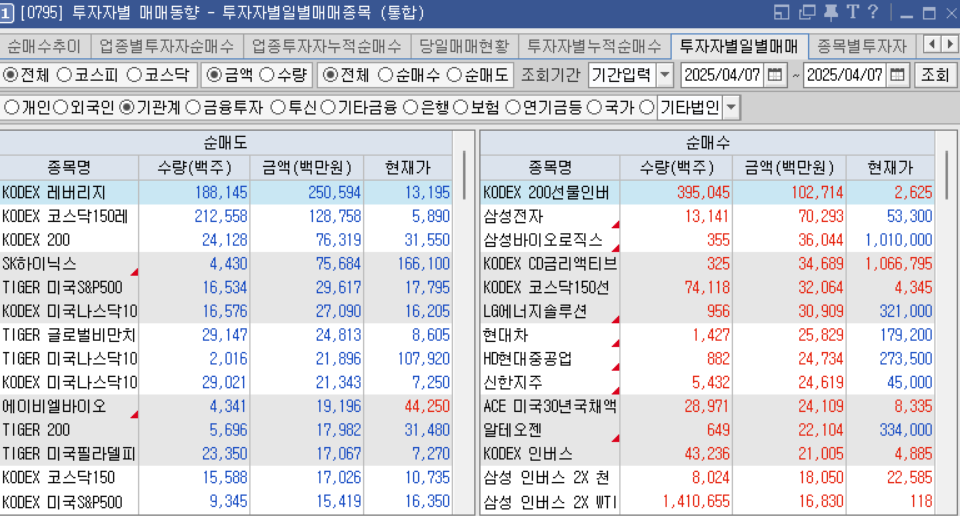Viewport: 960px width, 516px height.
Task: Select the 수량 radio button
Action: coord(266,75)
